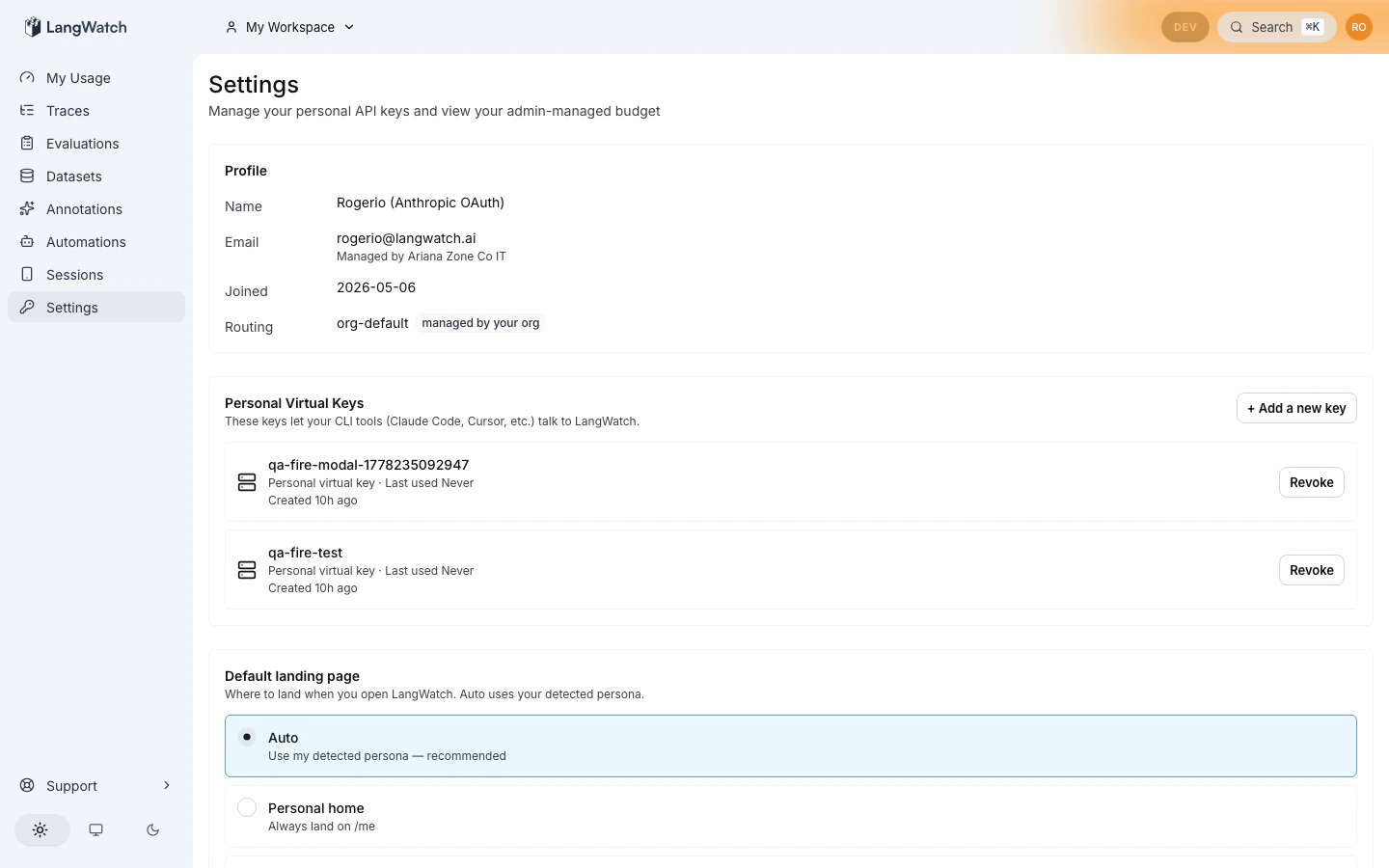Revoke the qa-fire-modal-1778235092947 key
Screen dimensions: 1389x868
click(x=1312, y=482)
